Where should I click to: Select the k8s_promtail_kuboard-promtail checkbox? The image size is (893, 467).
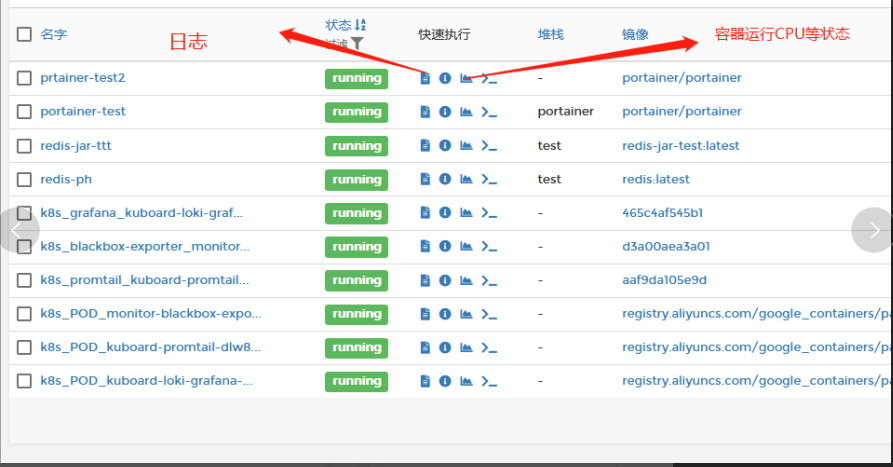tap(24, 280)
